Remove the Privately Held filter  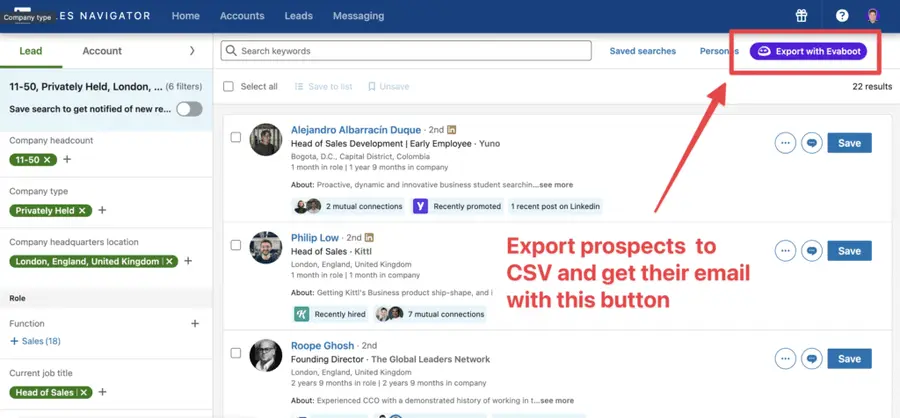[82, 211]
